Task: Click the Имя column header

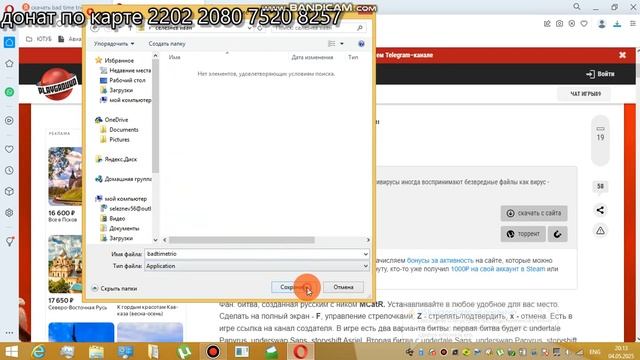Action: click(x=174, y=57)
